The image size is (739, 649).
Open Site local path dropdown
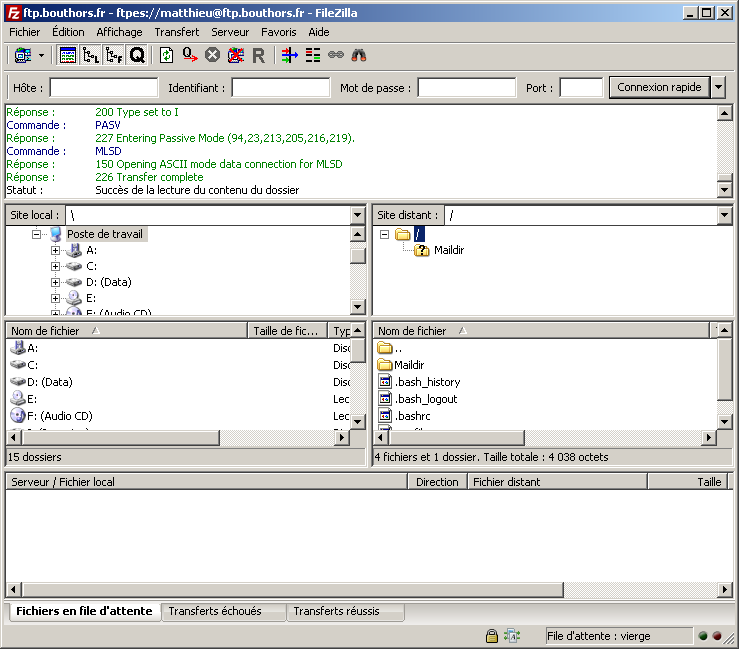[358, 215]
